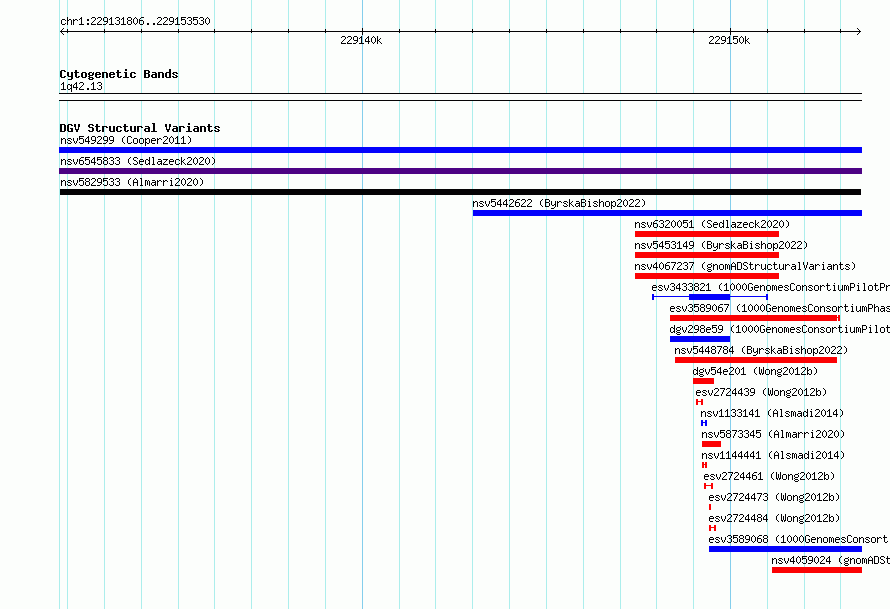Select the black nsv5829533 variant bar
890x609 pixels.
(x=460, y=192)
